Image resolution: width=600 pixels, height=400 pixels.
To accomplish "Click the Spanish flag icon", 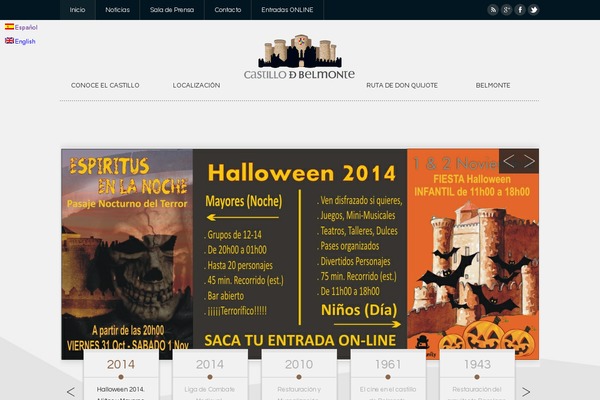I will tap(9, 26).
